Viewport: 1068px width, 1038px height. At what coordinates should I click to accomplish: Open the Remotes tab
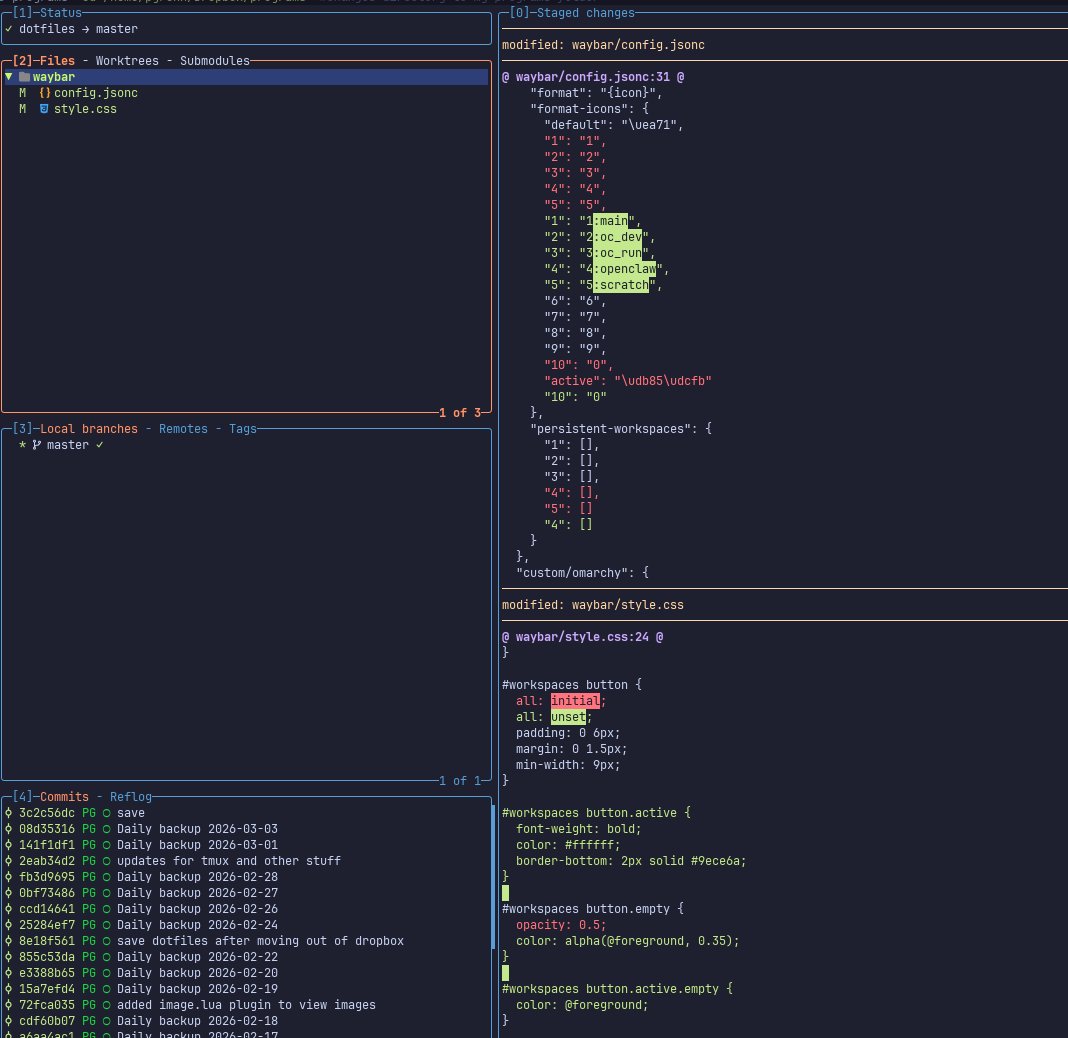coord(183,429)
